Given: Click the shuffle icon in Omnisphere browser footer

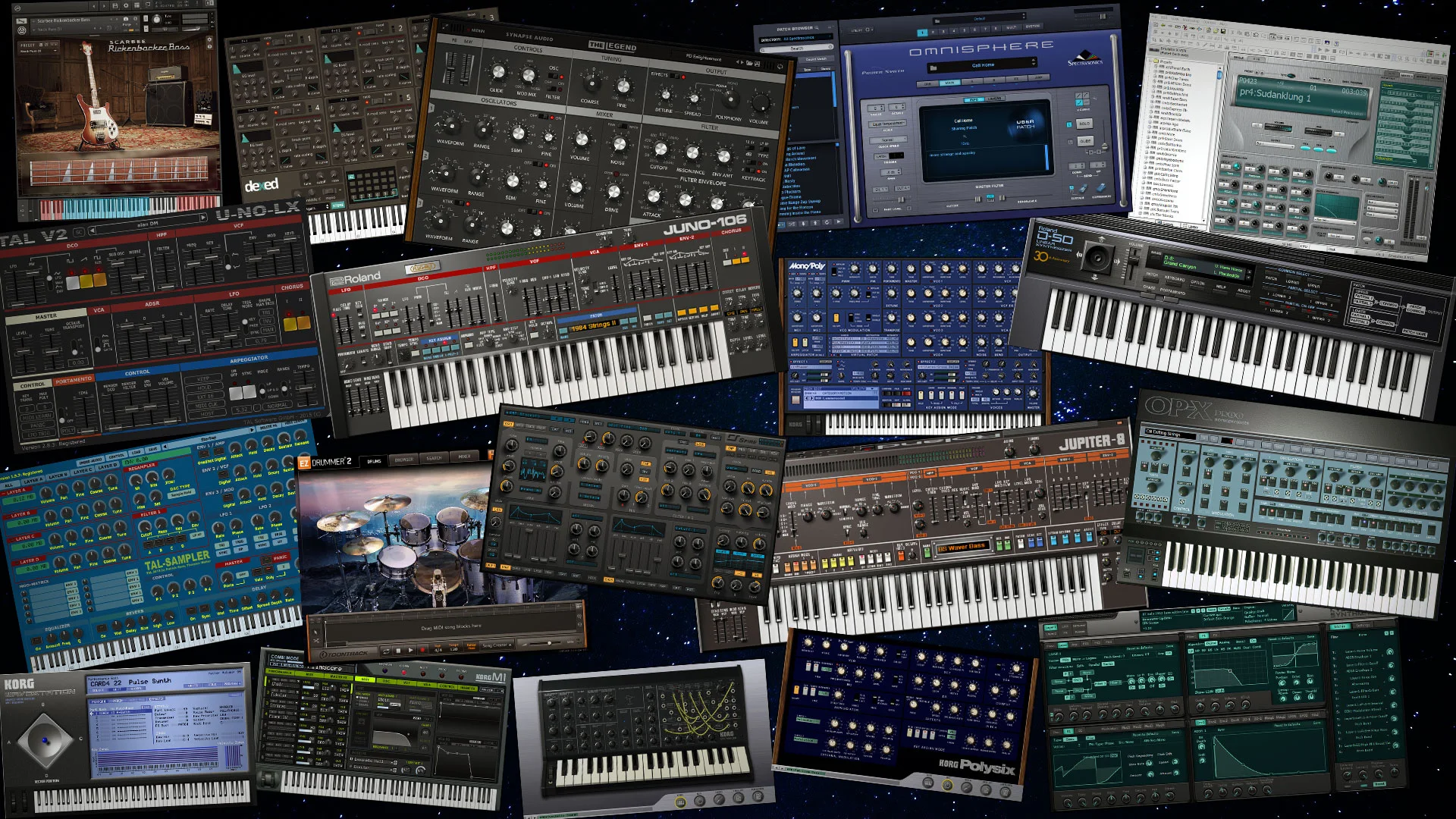Looking at the screenshot, I should click(x=792, y=224).
